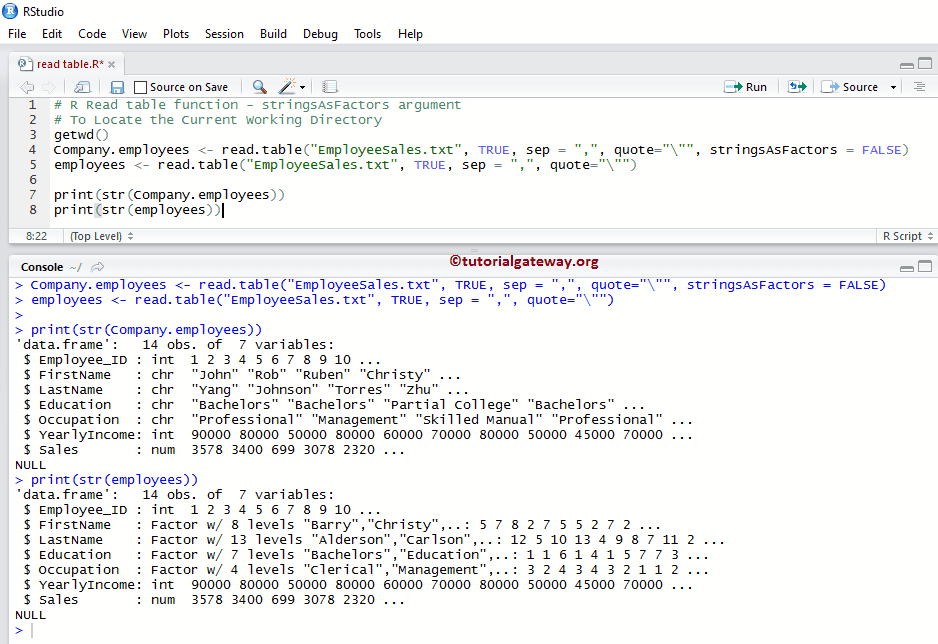Viewport: 938px width, 644px height.
Task: Toggle the Source on Save checkbox
Action: coord(141,87)
